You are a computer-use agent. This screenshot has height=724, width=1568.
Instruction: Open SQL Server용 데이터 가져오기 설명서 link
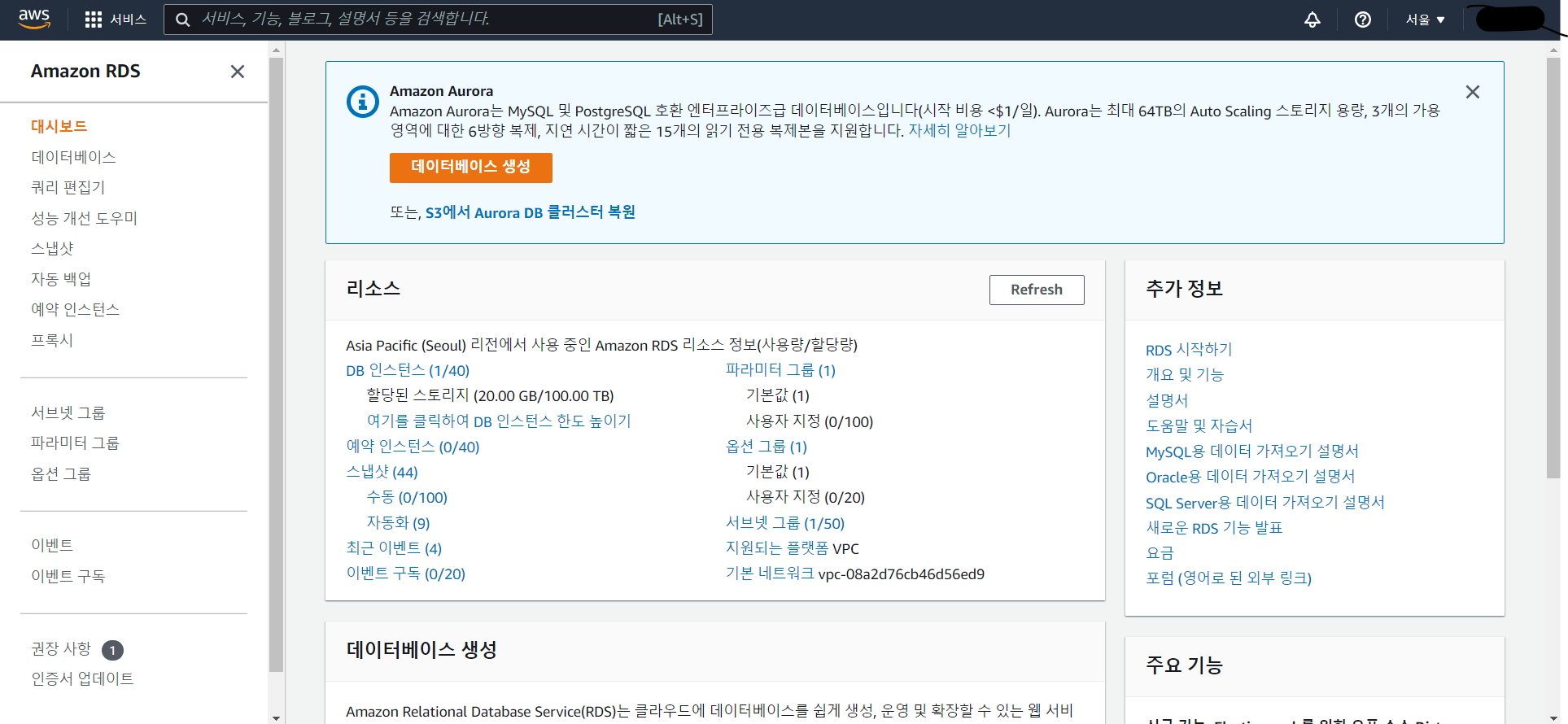(x=1265, y=503)
